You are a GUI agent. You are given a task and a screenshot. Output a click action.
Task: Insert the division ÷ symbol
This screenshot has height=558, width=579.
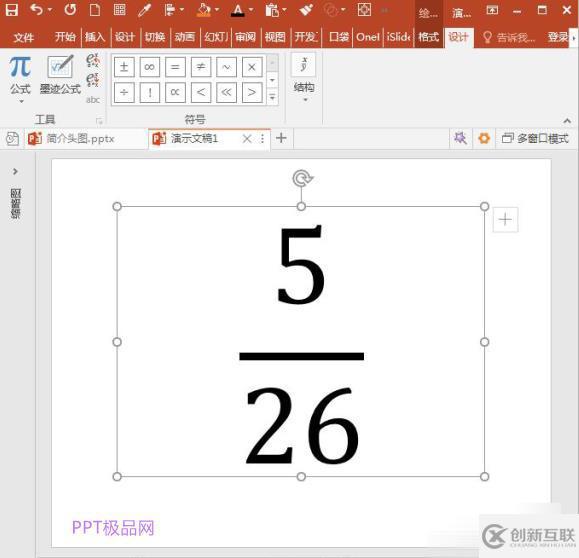(x=124, y=92)
